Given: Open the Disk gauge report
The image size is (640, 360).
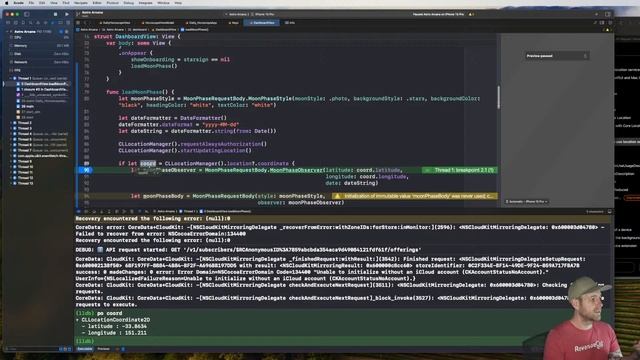Looking at the screenshot, I should click(x=39, y=54).
